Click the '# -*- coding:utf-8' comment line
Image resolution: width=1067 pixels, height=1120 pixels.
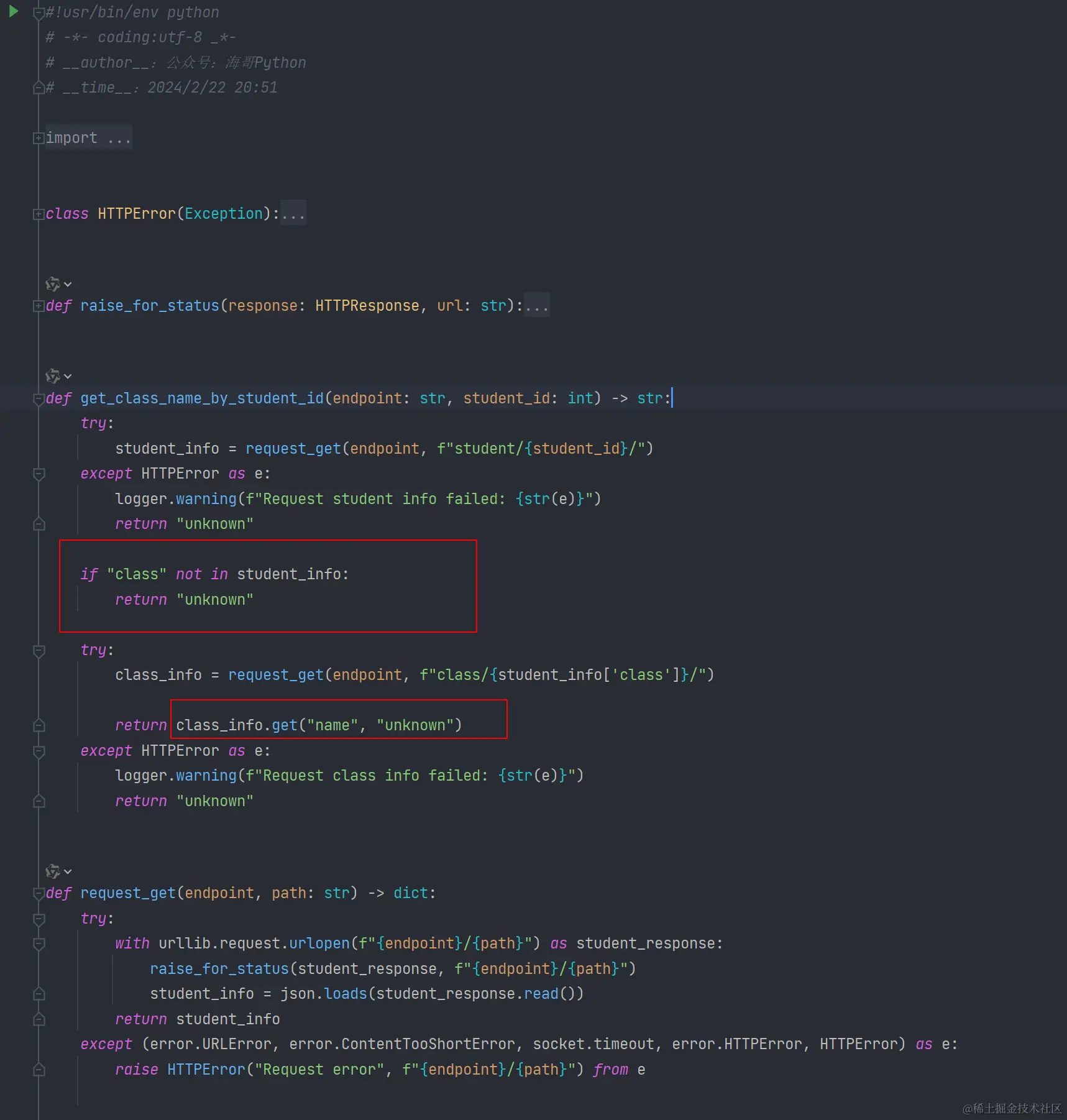point(141,37)
